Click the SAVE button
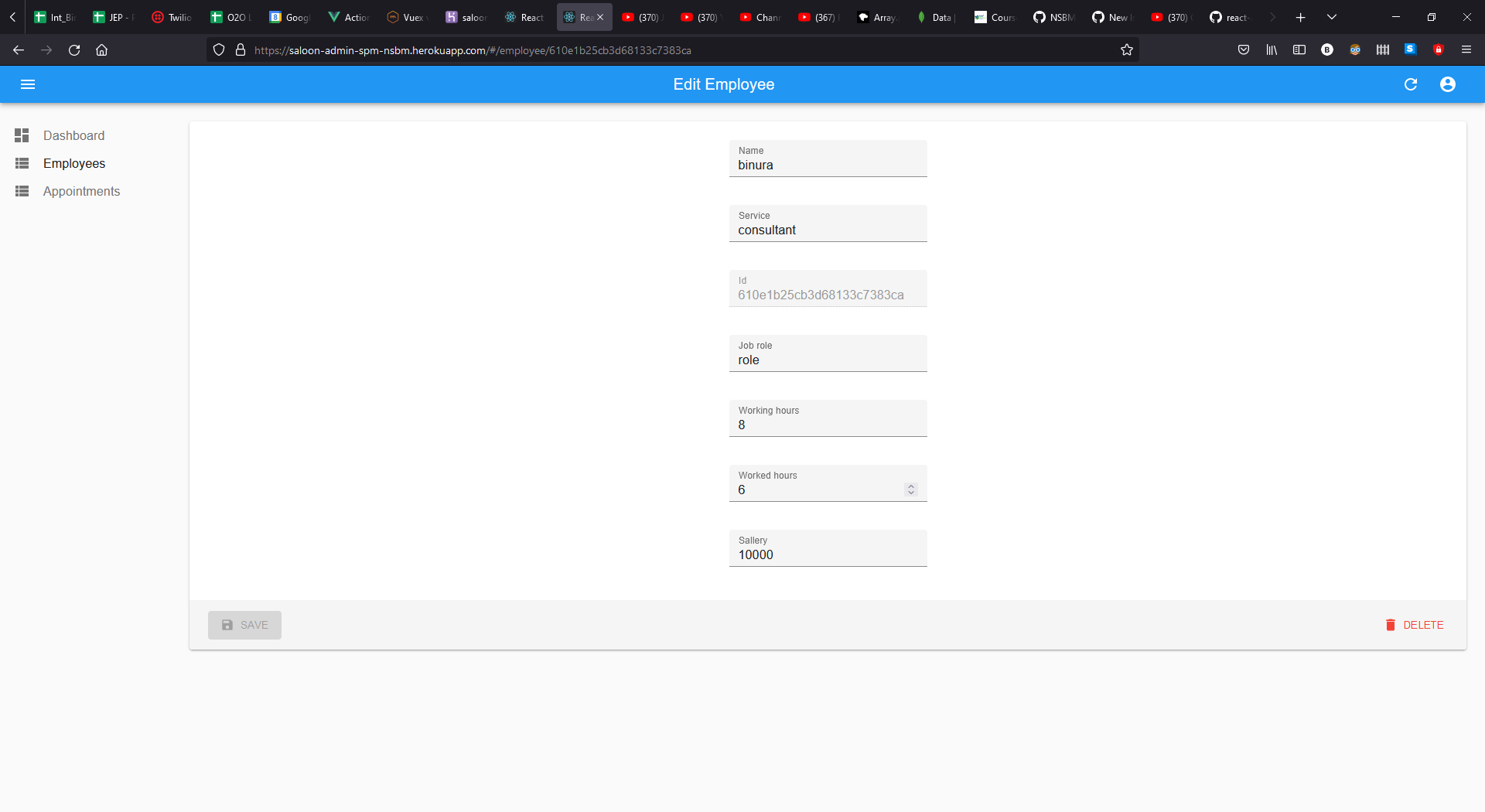Screen dimensions: 1485x812 pyautogui.click(x=244, y=625)
